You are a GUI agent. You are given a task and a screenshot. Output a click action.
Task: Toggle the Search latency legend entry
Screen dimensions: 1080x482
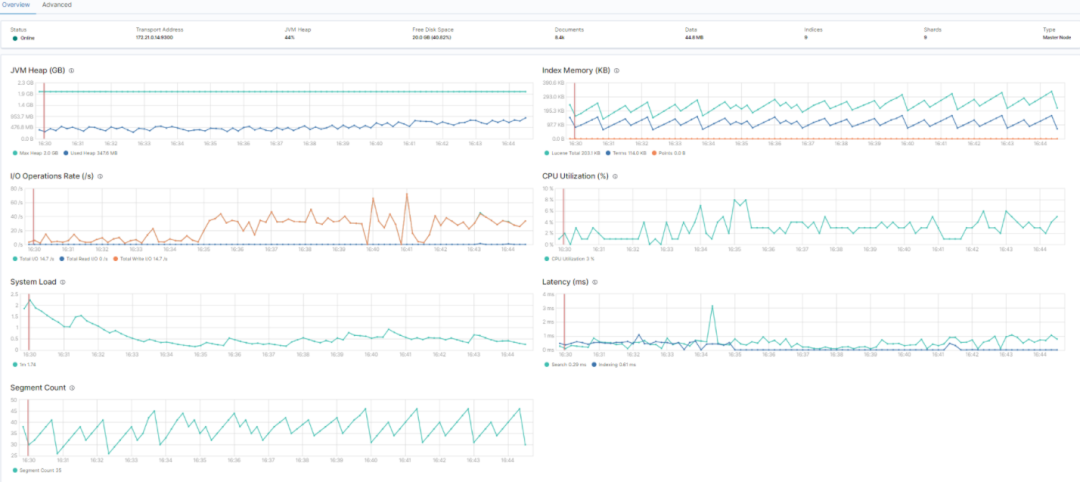coord(565,364)
